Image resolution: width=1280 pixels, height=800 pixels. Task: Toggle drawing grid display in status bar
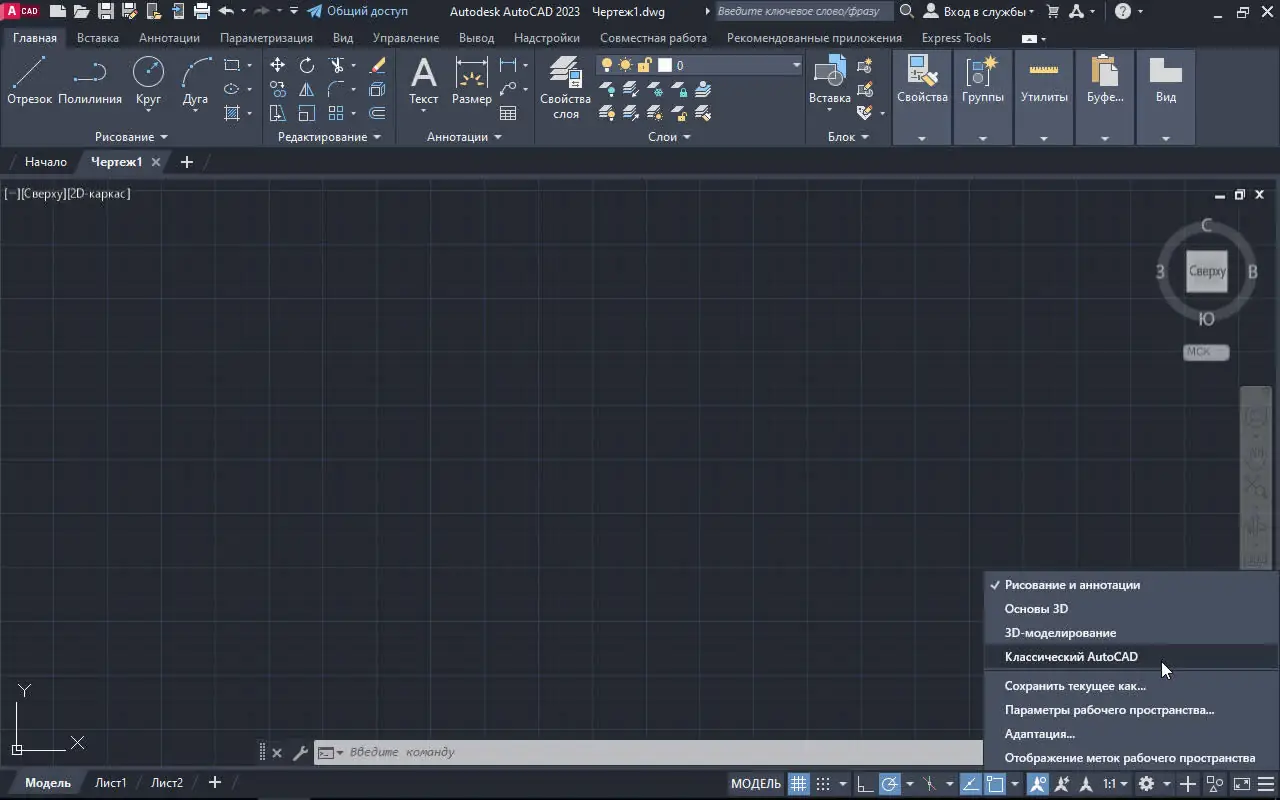[798, 784]
